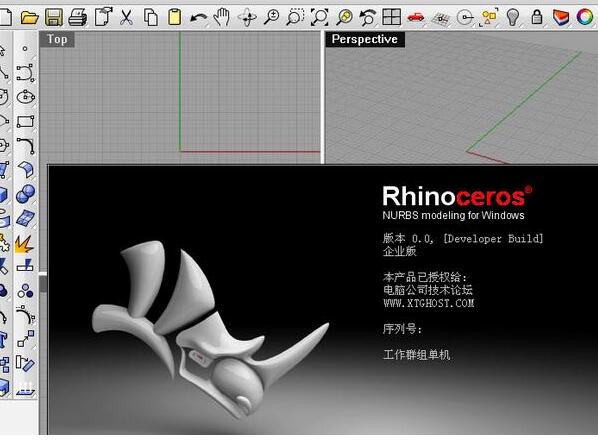Select the Fillet curves tool
The image size is (598, 440).
(x=25, y=146)
